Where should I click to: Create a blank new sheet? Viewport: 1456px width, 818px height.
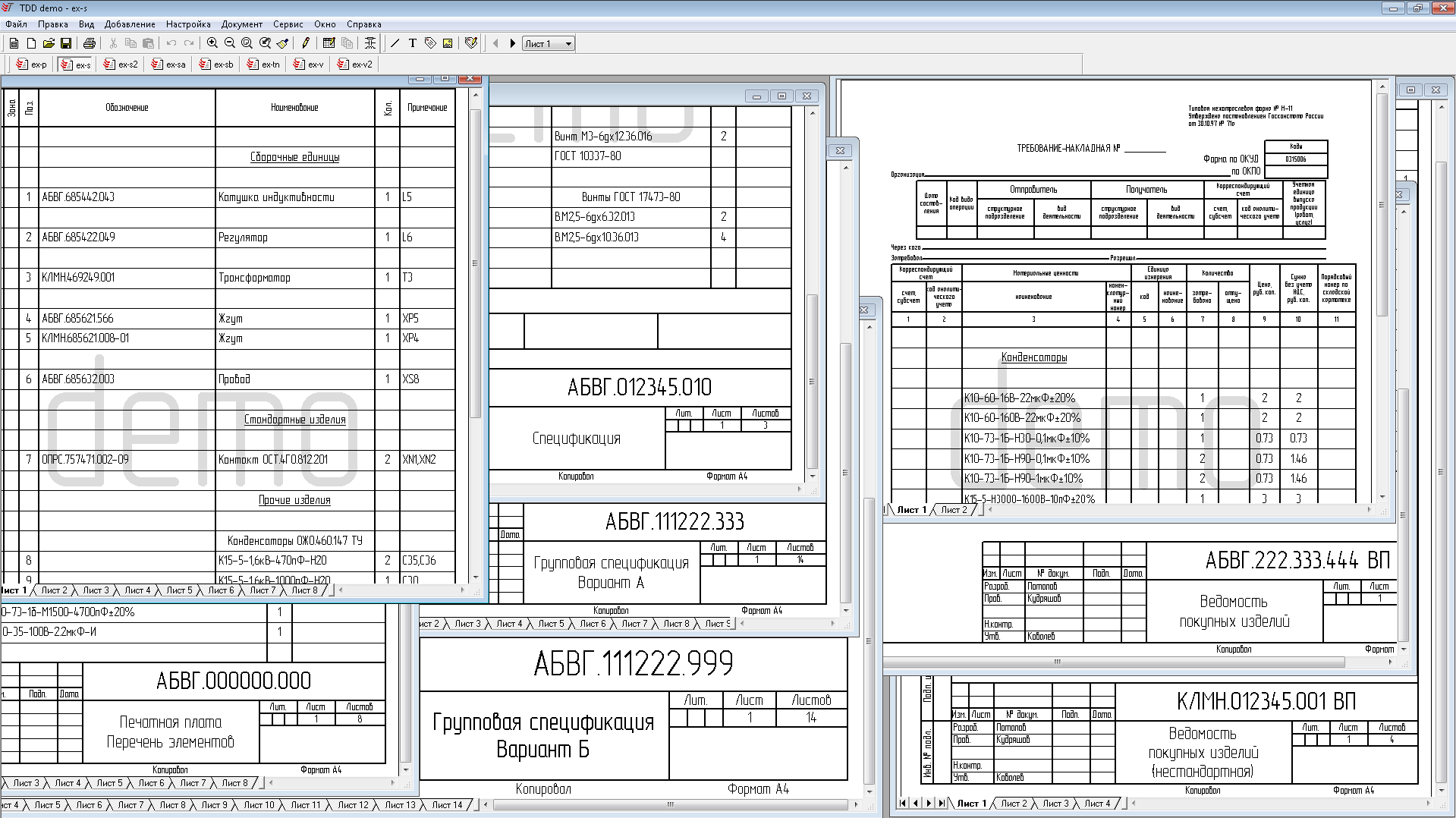coord(31,43)
